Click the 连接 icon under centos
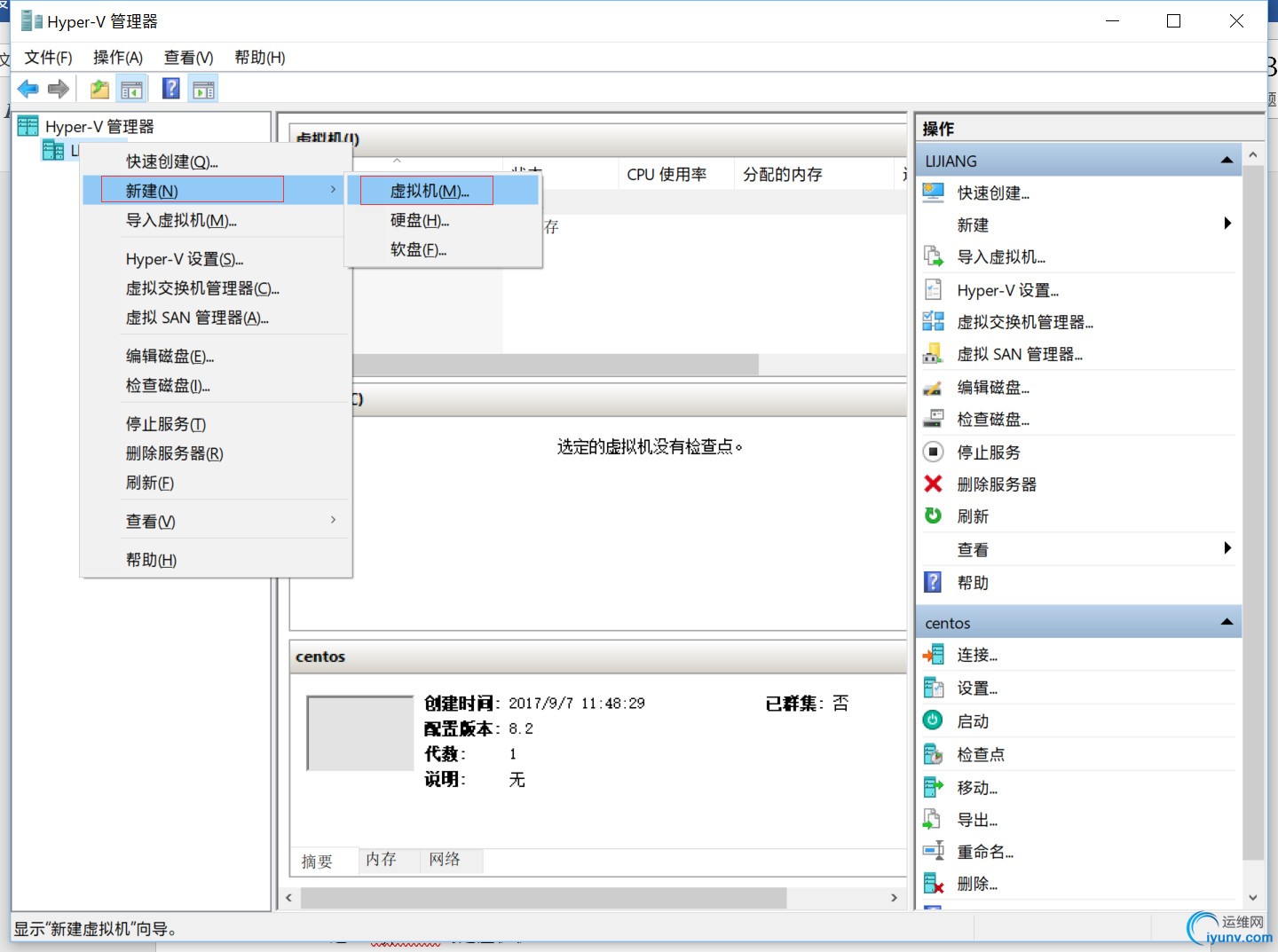 (934, 655)
